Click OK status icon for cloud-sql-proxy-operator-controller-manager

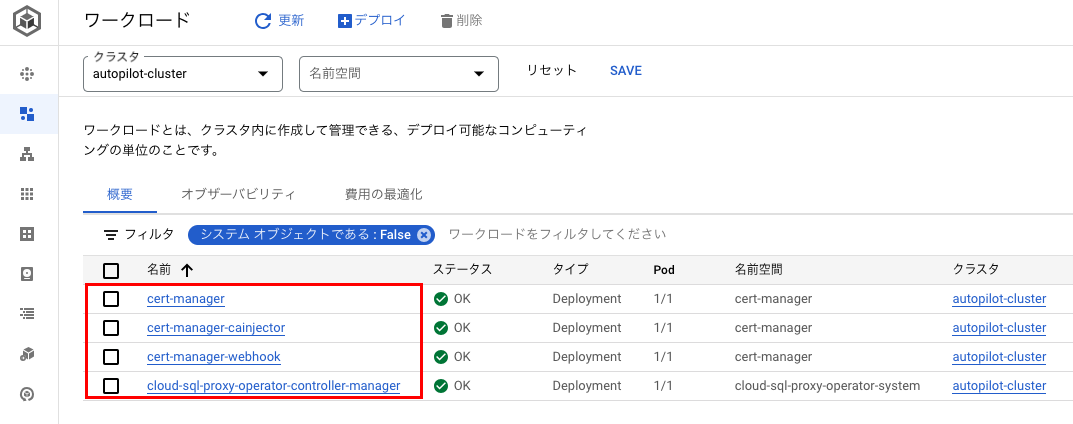click(x=441, y=386)
